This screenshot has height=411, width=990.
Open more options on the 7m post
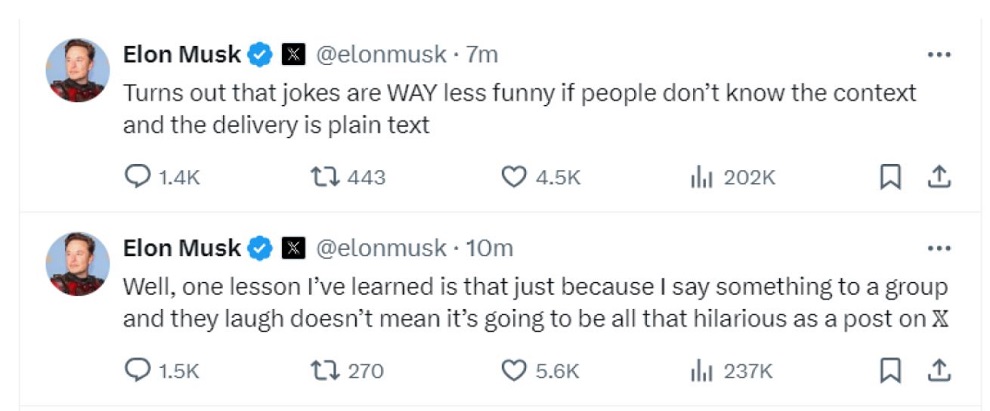coord(938,55)
